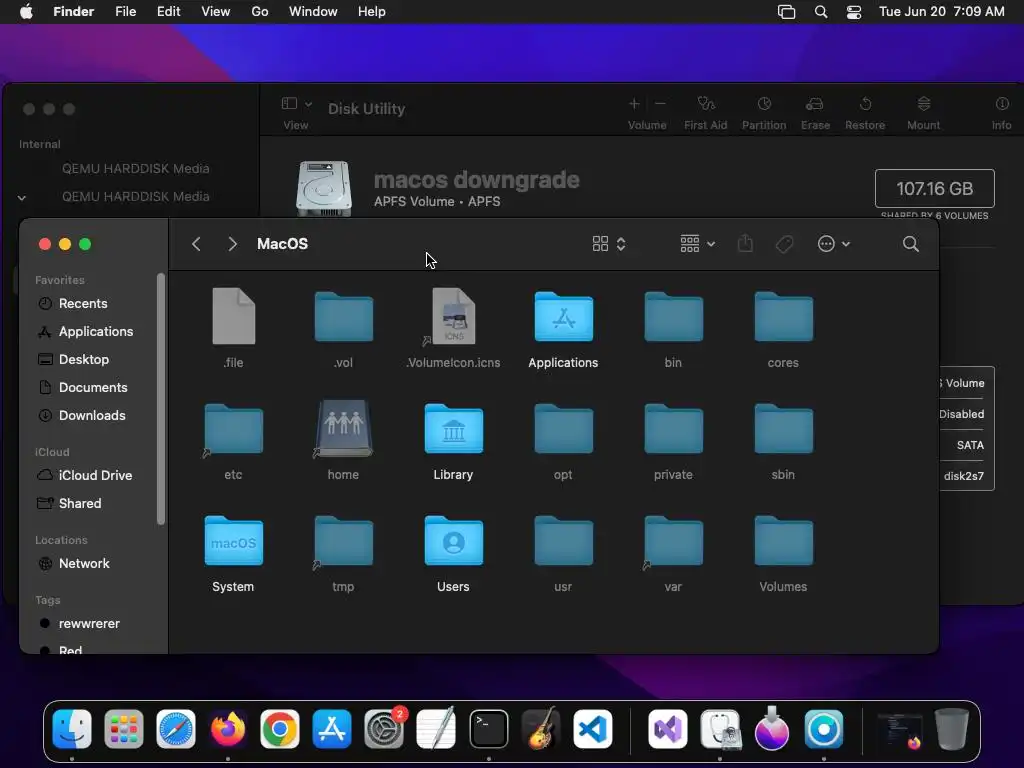Click First Aid in Disk Utility toolbar

pos(705,113)
